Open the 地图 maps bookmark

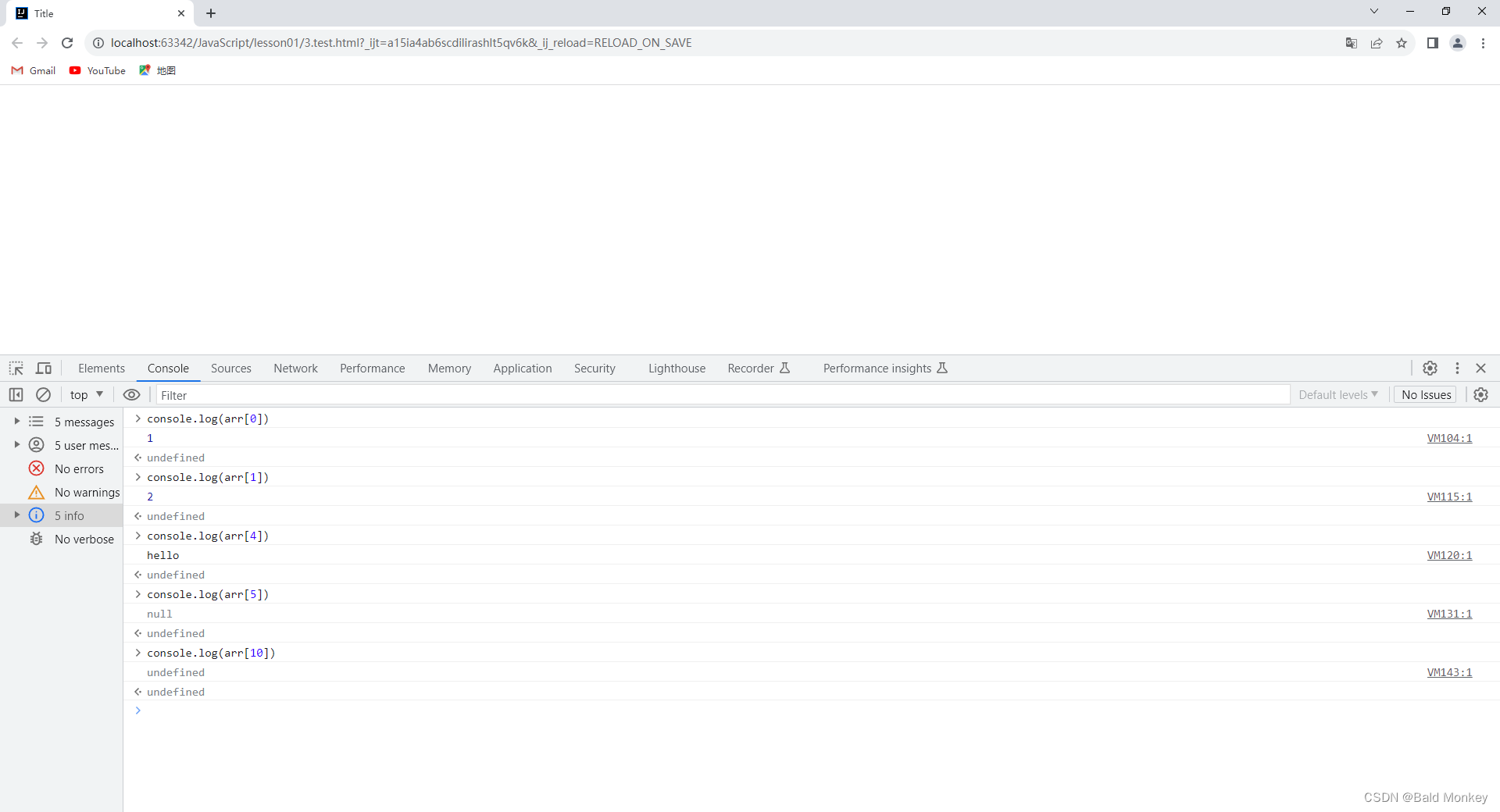[x=157, y=70]
